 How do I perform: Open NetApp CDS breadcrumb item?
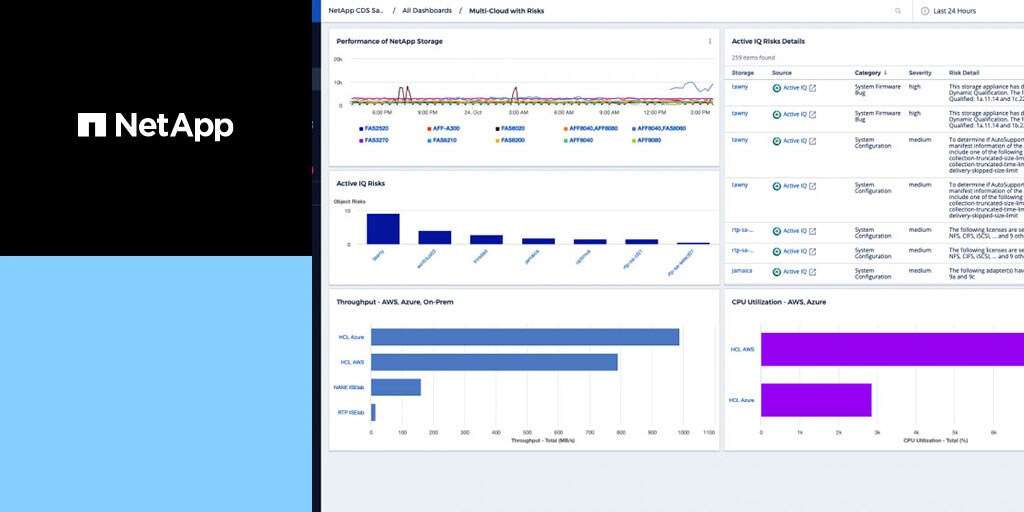356,10
